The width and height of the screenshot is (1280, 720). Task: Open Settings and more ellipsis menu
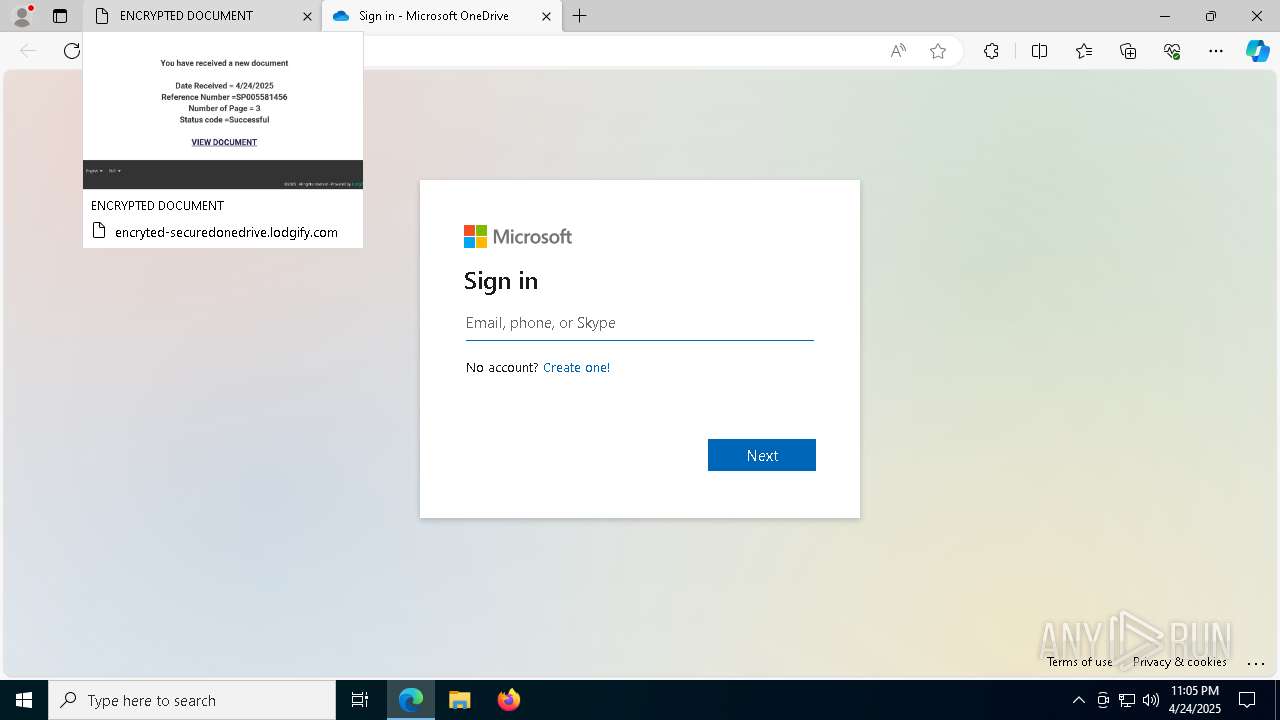1216,51
